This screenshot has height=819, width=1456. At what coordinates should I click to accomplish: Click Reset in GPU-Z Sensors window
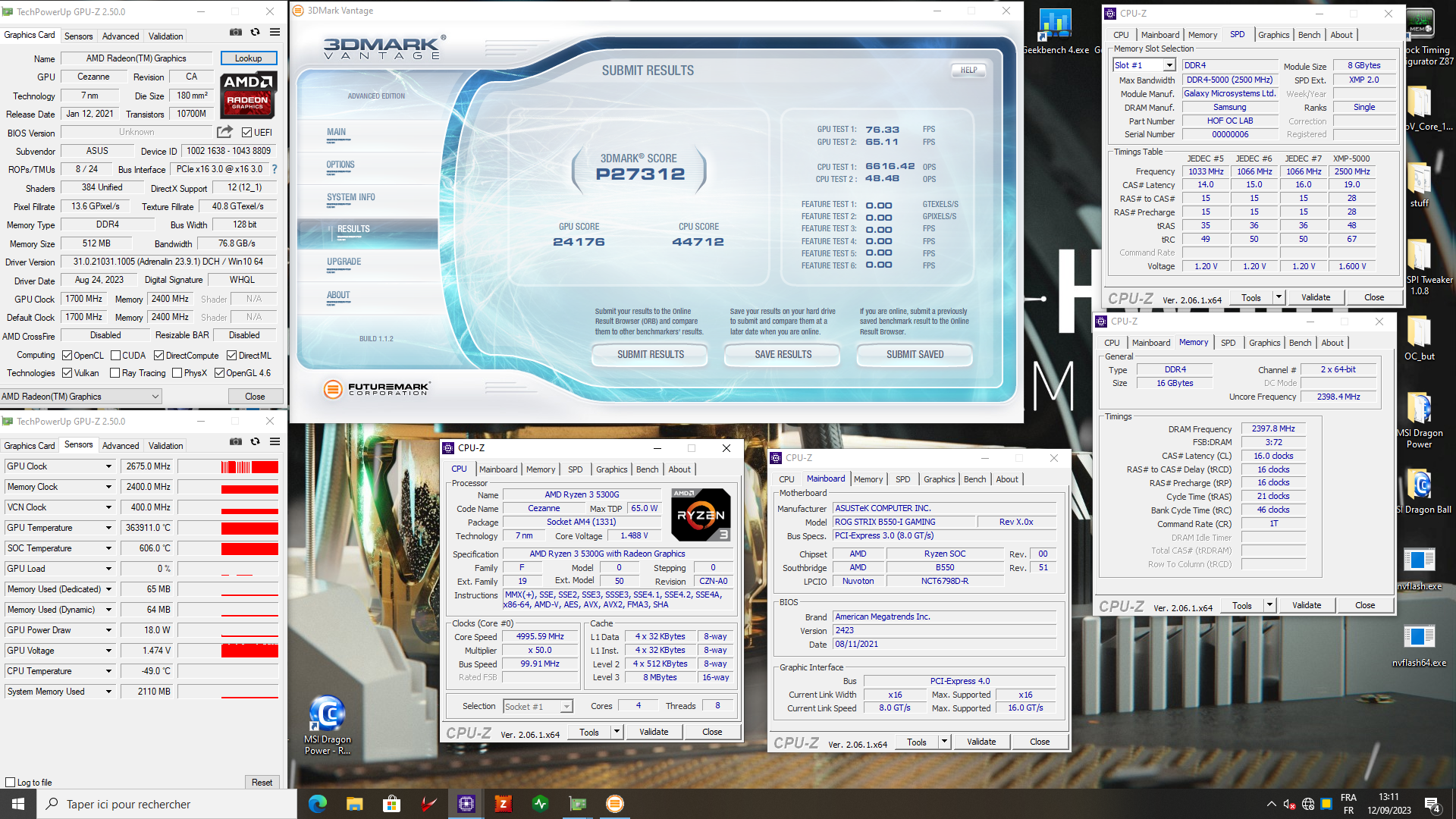tap(262, 783)
